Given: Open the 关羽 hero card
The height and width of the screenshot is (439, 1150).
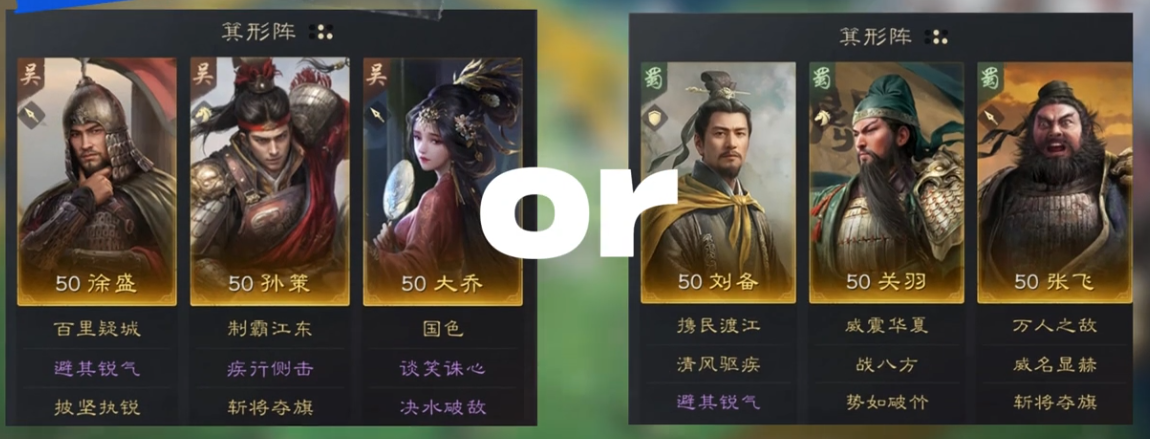Looking at the screenshot, I should click(x=886, y=183).
